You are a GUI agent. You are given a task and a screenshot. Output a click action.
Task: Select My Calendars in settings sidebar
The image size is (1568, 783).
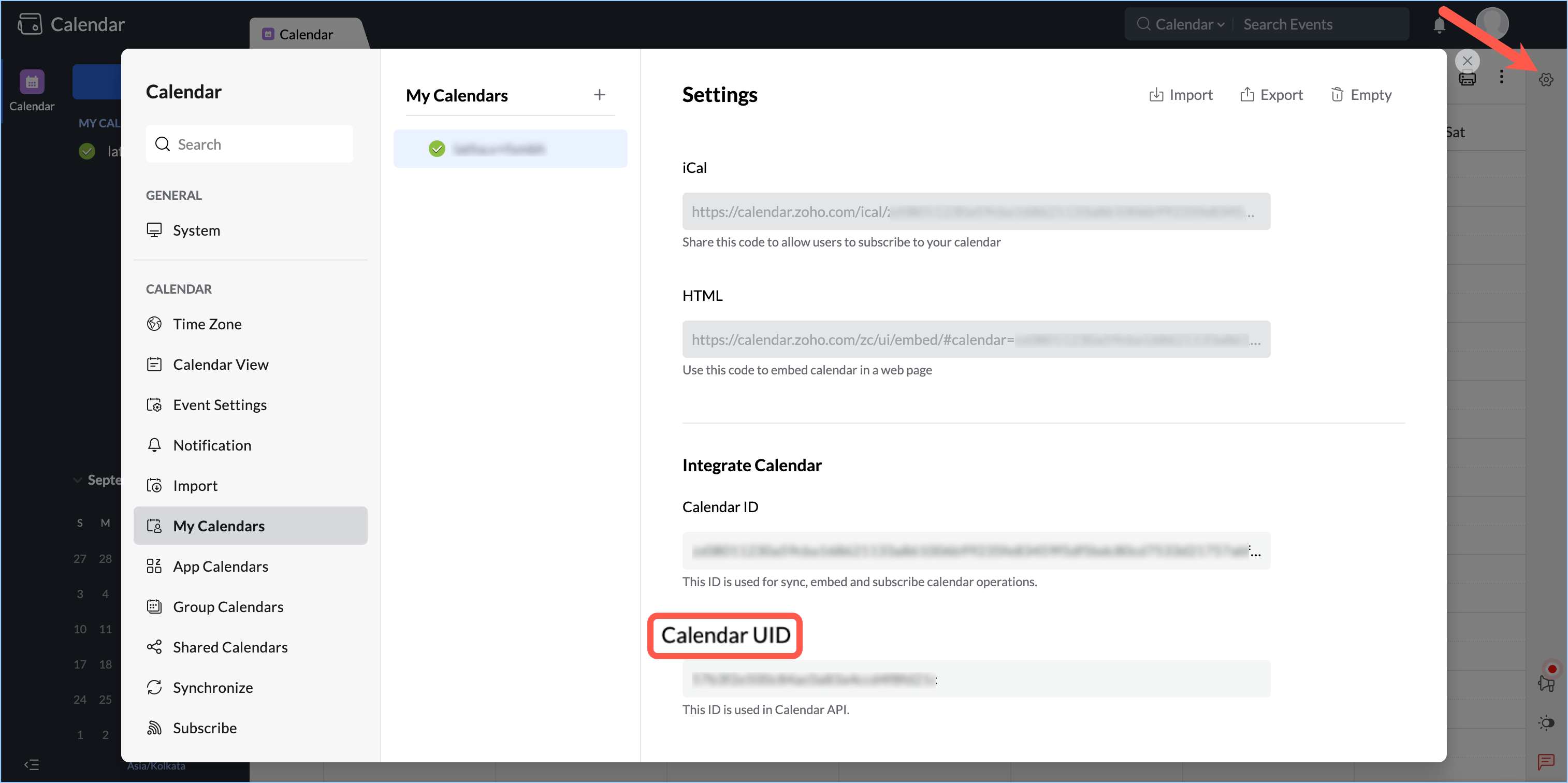pyautogui.click(x=250, y=526)
